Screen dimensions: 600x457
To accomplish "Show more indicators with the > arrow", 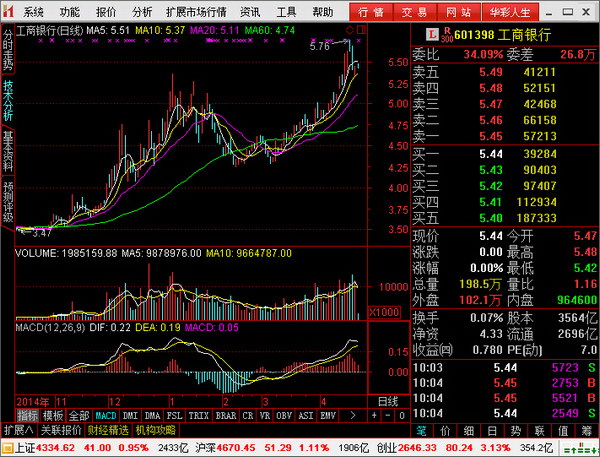I will 352,415.
